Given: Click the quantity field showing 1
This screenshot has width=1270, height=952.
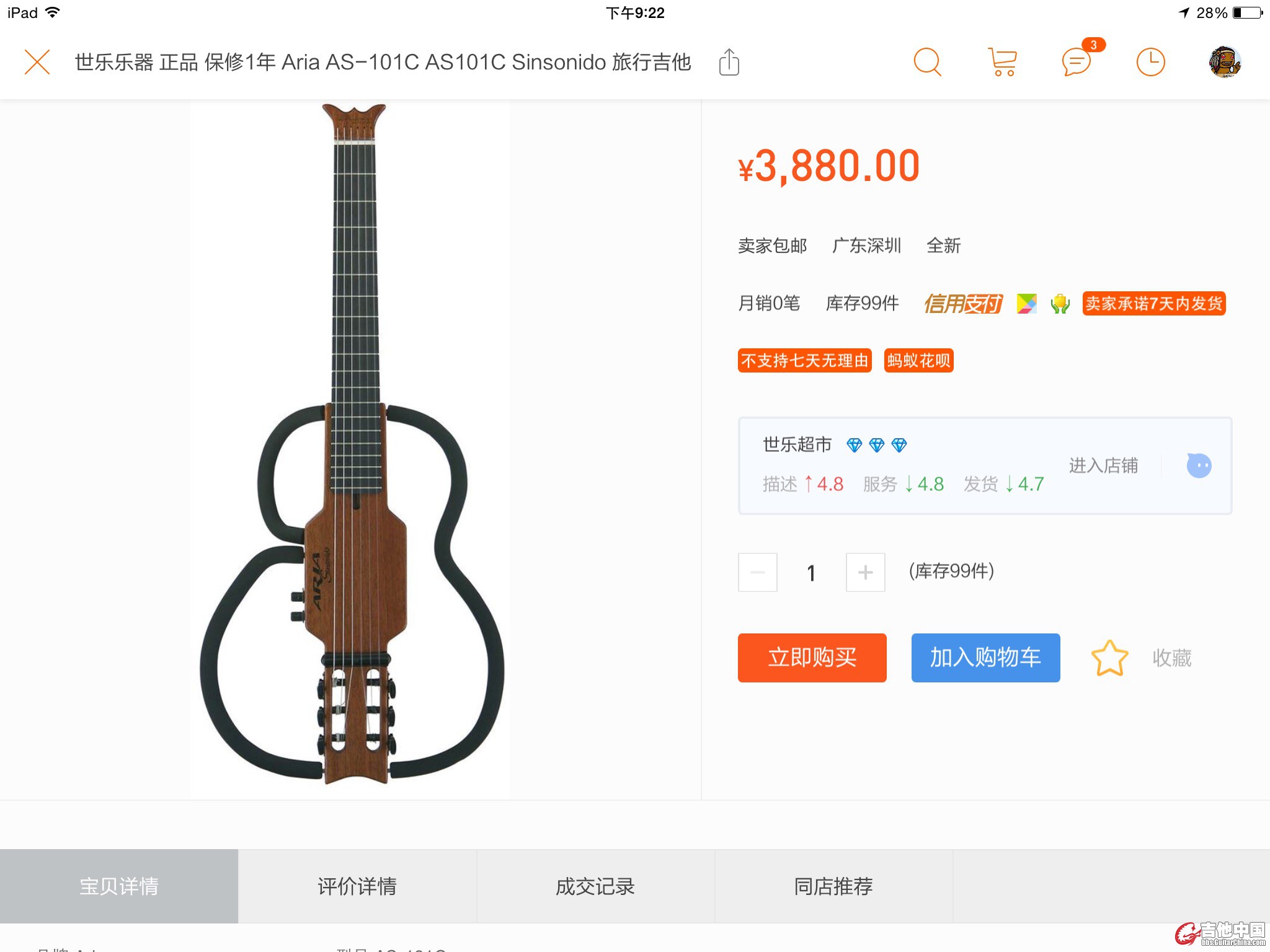Looking at the screenshot, I should [x=811, y=573].
